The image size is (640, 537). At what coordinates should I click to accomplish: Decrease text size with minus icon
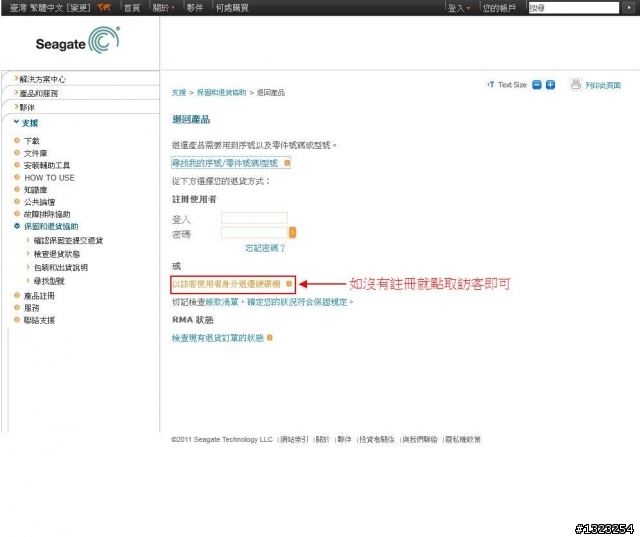[x=537, y=85]
